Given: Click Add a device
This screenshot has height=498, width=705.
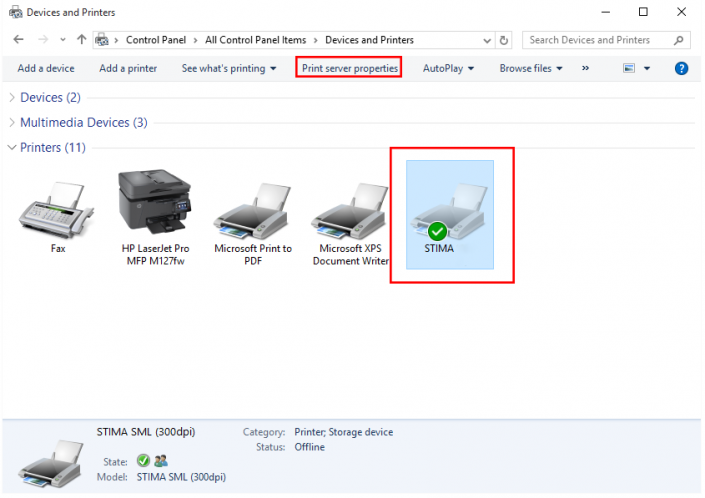Looking at the screenshot, I should pyautogui.click(x=46, y=69).
